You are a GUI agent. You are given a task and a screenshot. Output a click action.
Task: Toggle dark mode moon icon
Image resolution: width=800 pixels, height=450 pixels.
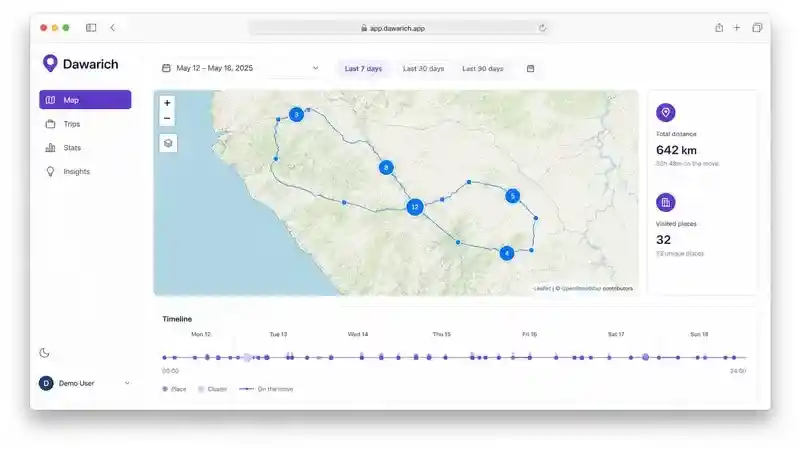(44, 353)
